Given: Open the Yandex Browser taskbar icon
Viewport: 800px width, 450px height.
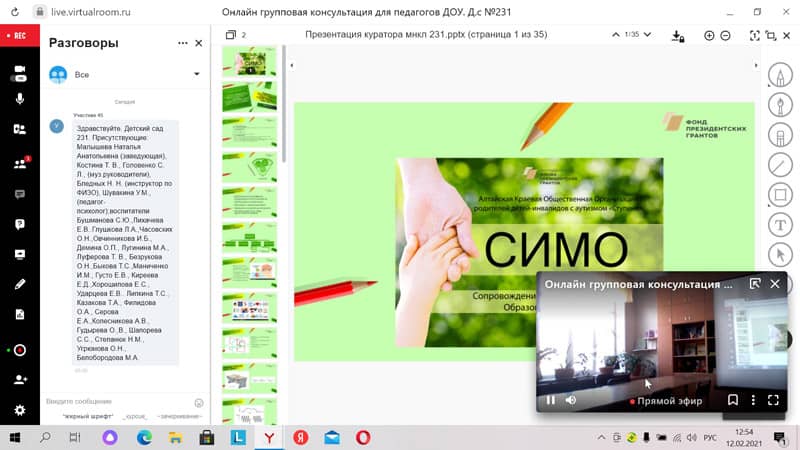Looking at the screenshot, I should (269, 438).
